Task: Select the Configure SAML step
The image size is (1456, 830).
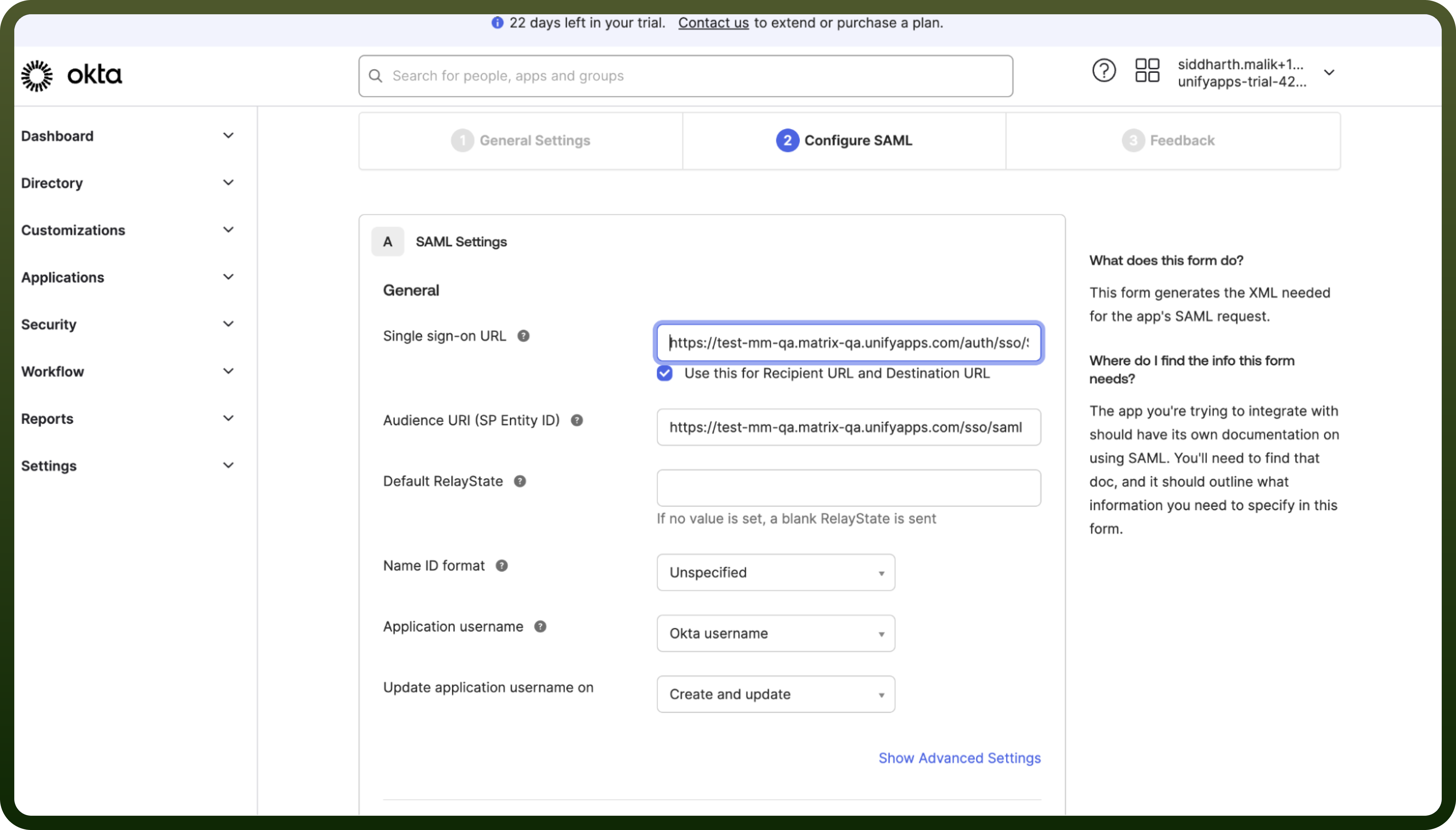Action: point(844,141)
